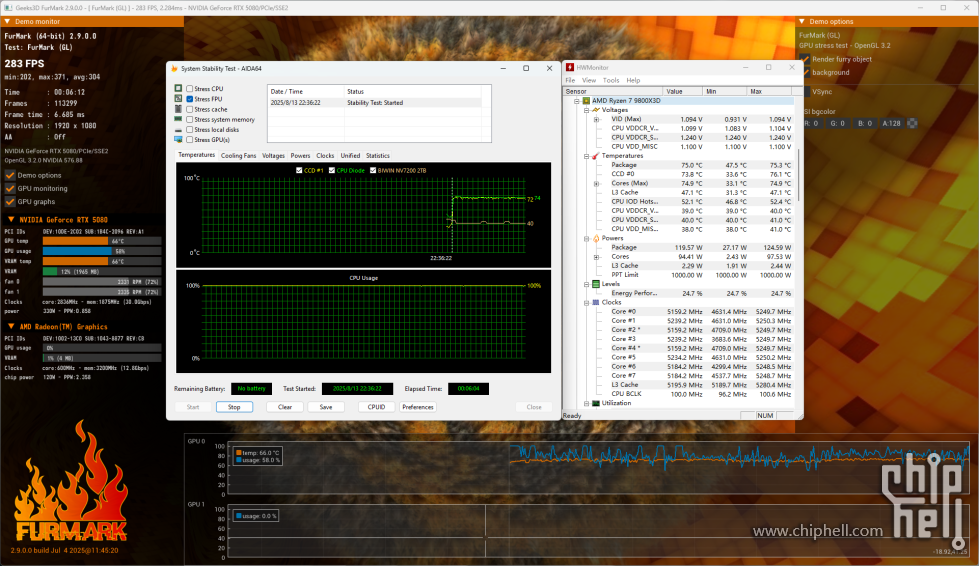Collapse AMD Radeon(TM) Graphics section
979x566 pixels.
[x=11, y=326]
